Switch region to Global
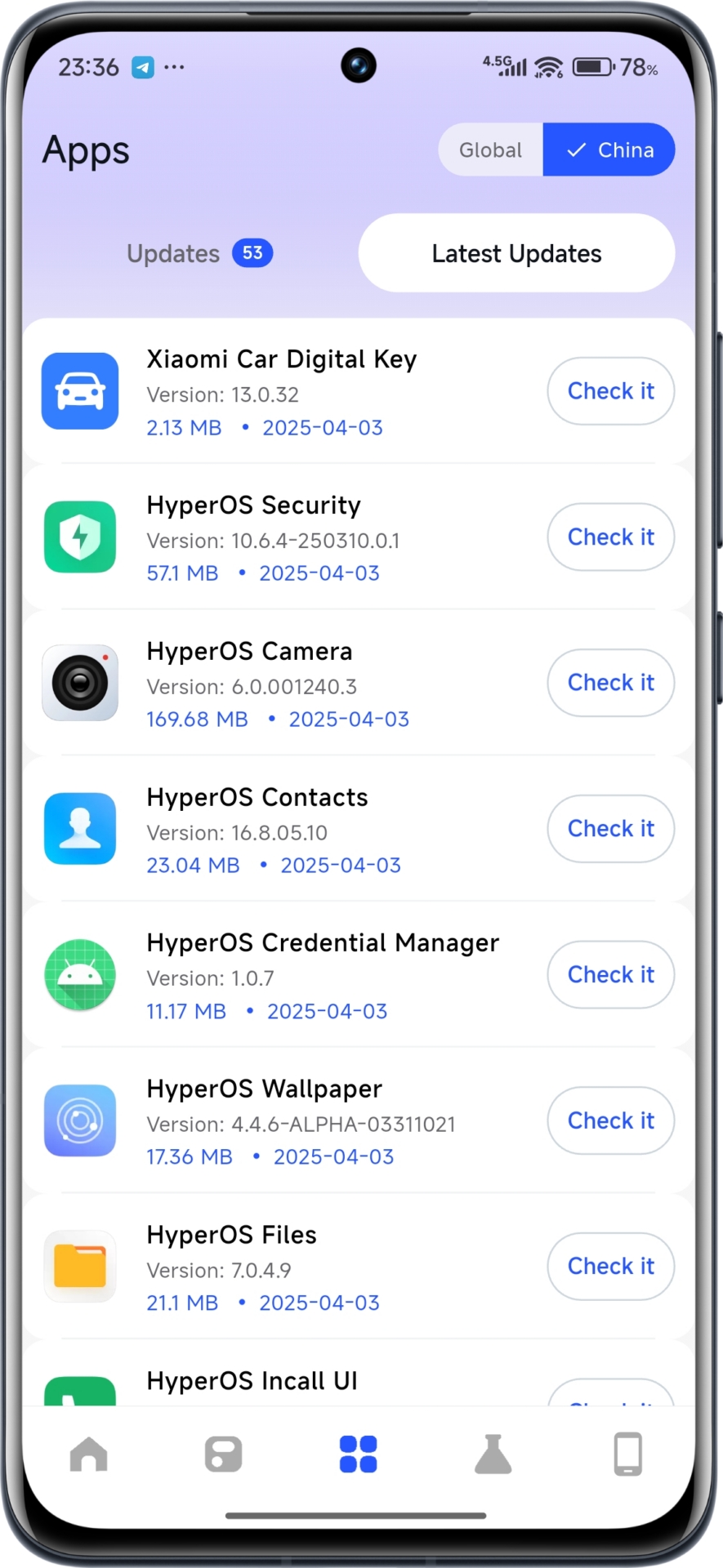 (490, 150)
